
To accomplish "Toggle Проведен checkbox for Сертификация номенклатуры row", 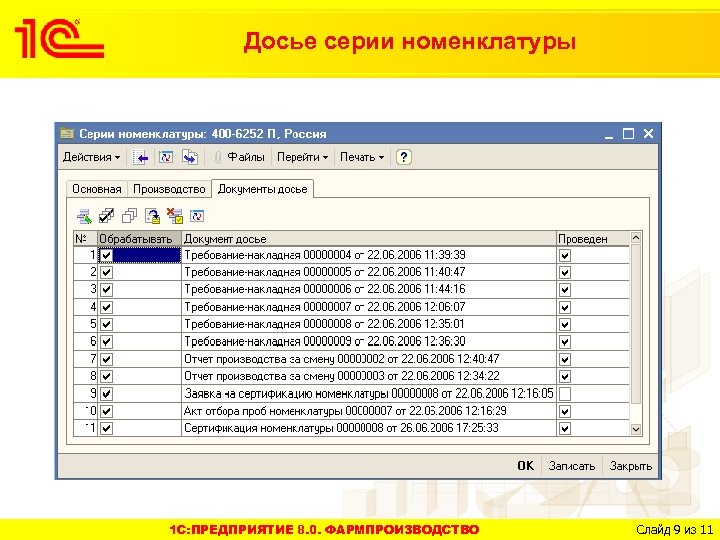I will point(565,428).
